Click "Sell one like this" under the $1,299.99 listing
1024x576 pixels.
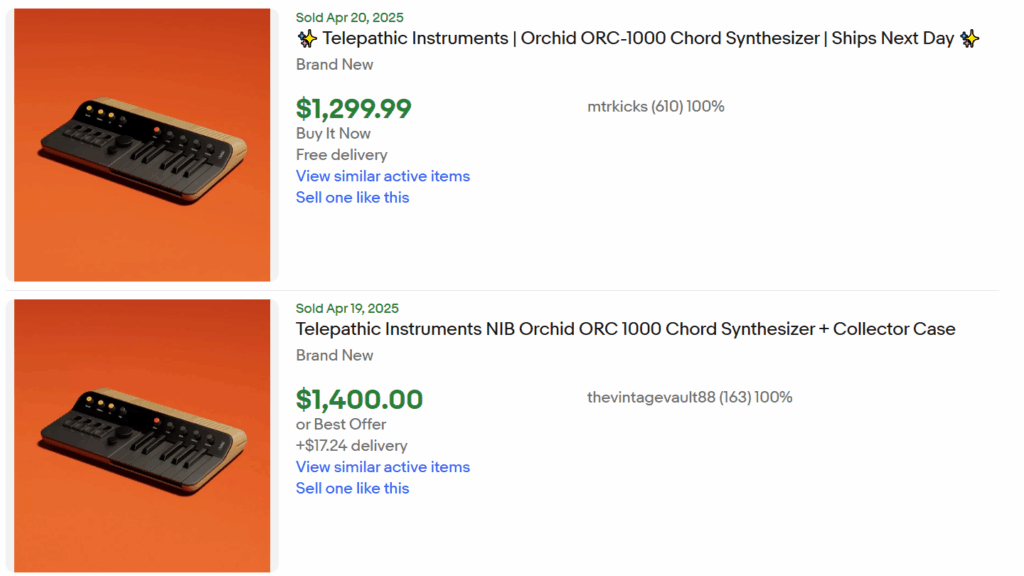point(352,197)
